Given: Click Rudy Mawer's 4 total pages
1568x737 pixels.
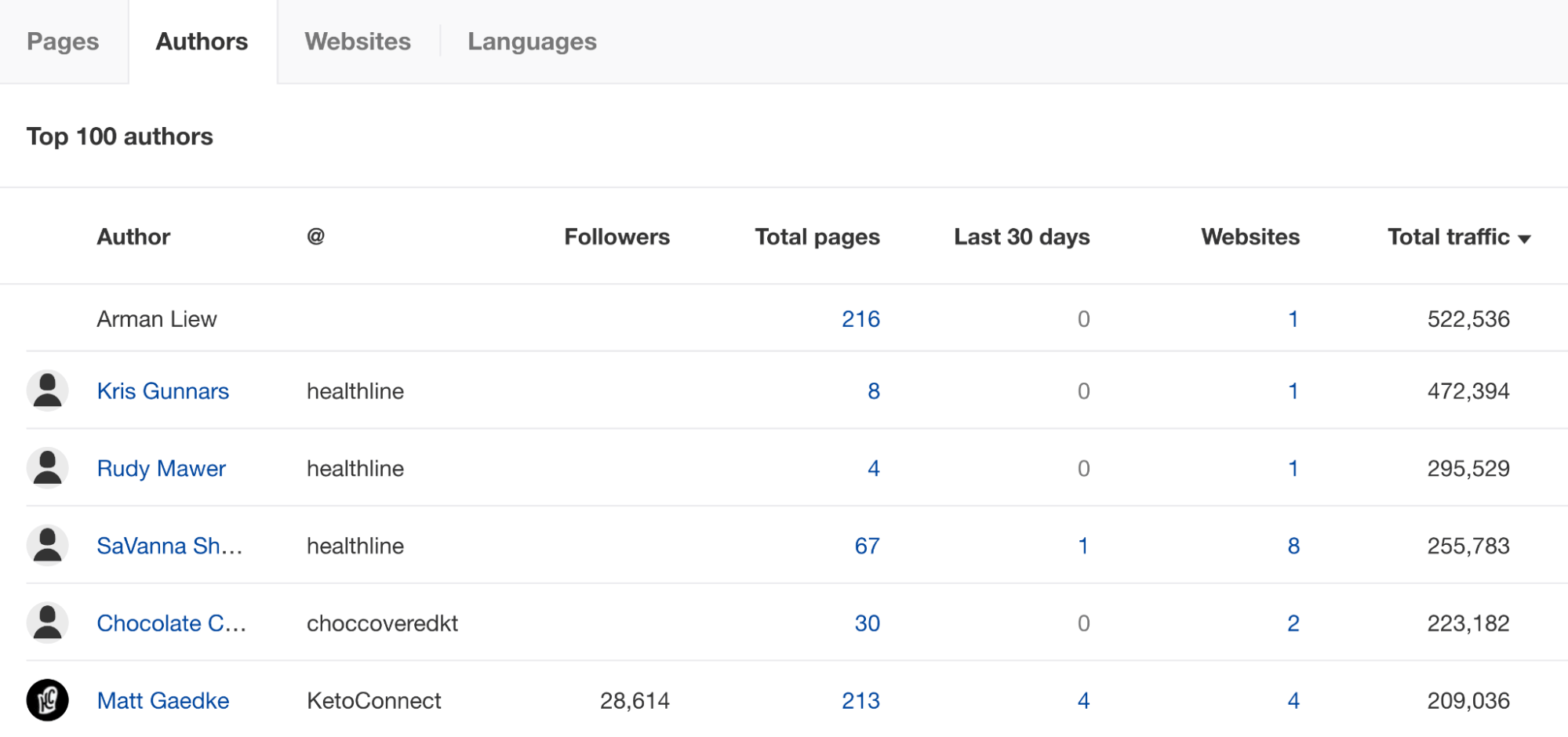Looking at the screenshot, I should pyautogui.click(x=873, y=467).
